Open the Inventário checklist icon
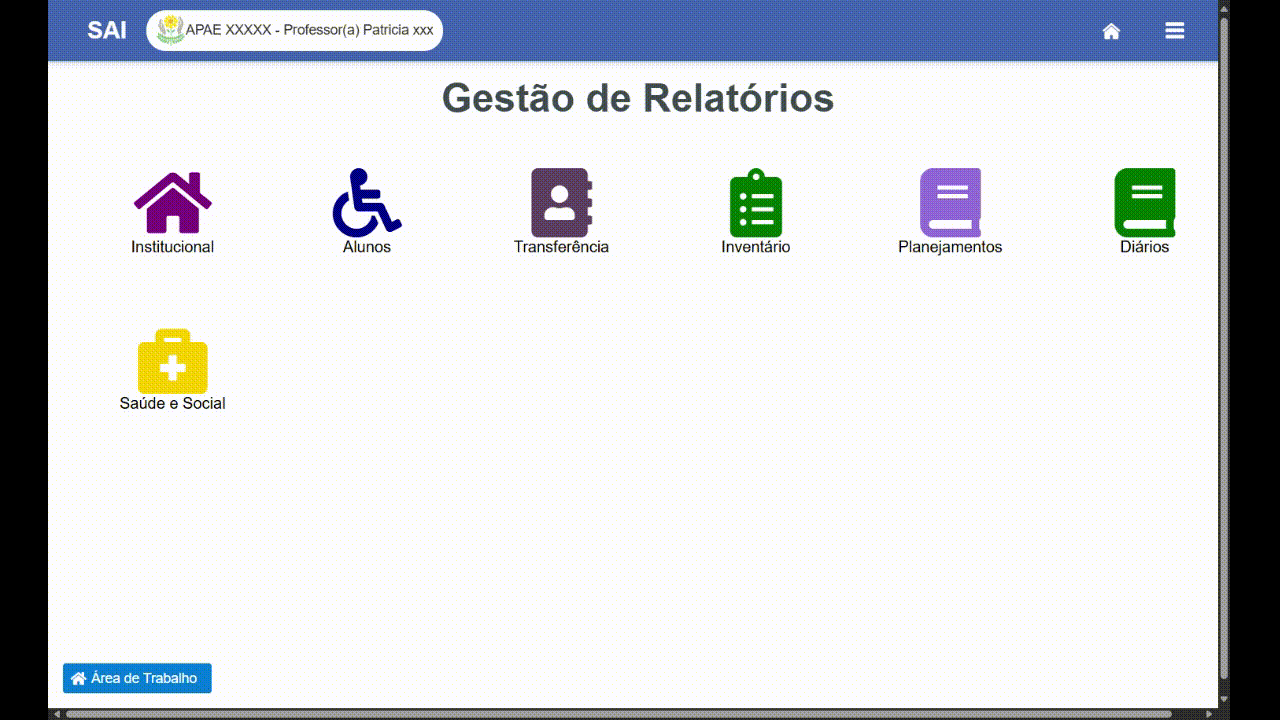The image size is (1280, 720). pos(755,201)
